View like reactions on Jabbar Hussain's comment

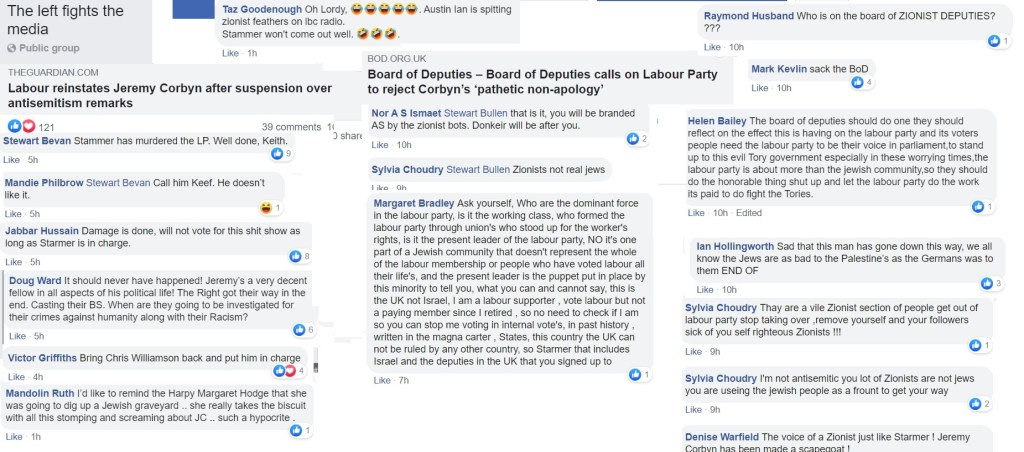point(297,257)
